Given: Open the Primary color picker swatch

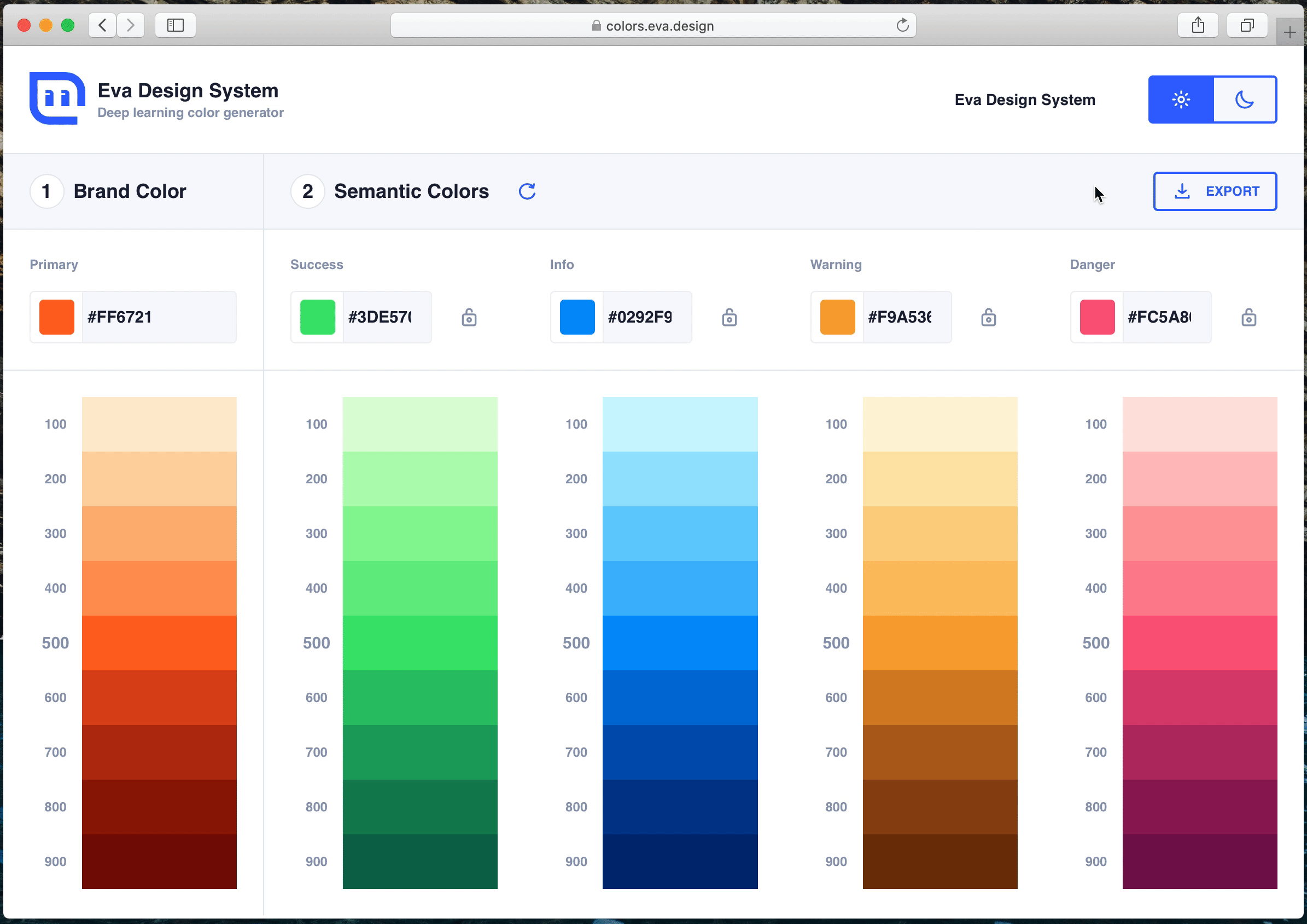Looking at the screenshot, I should click(x=57, y=317).
